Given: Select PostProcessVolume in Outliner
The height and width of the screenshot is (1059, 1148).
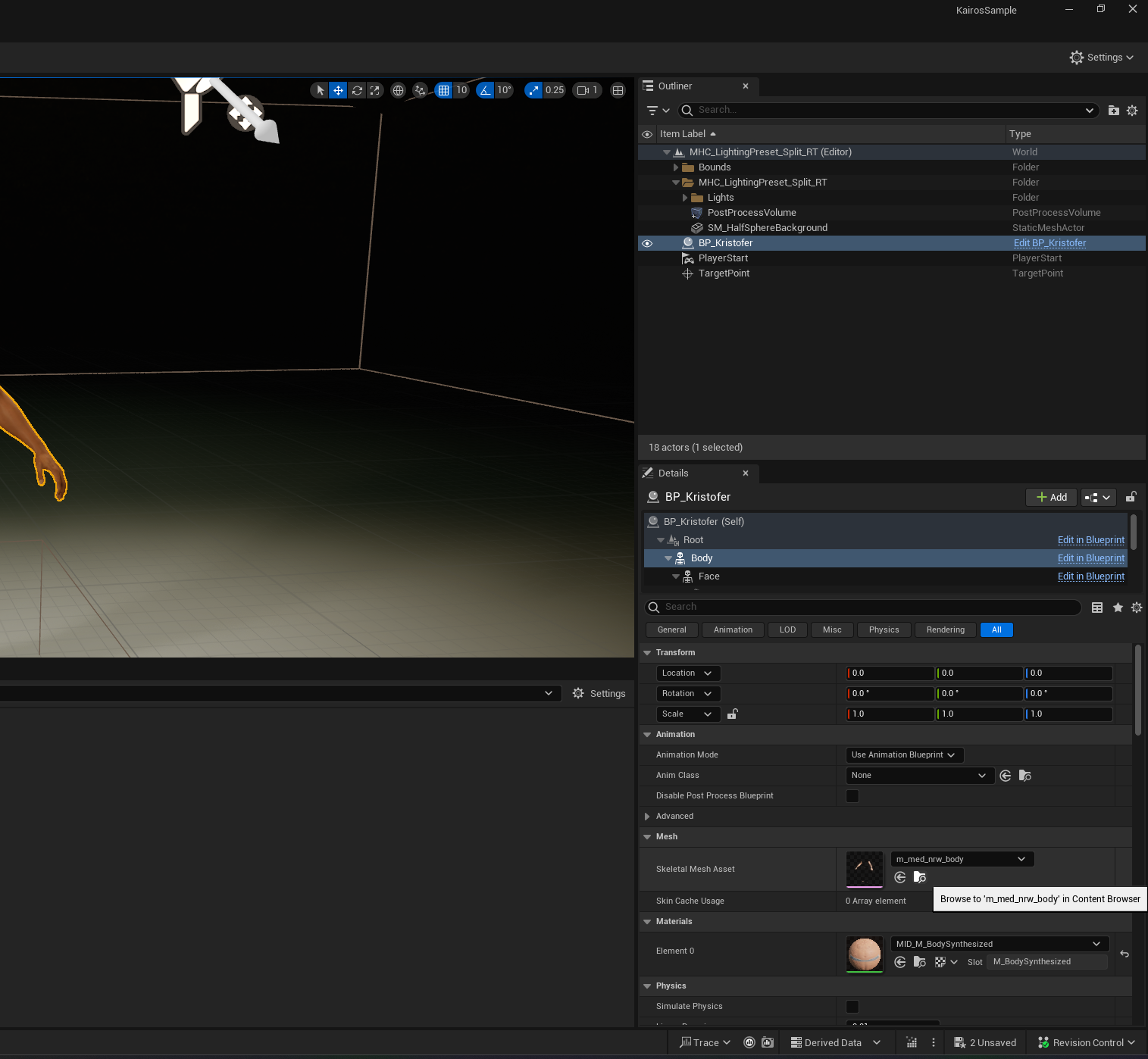Looking at the screenshot, I should (752, 213).
